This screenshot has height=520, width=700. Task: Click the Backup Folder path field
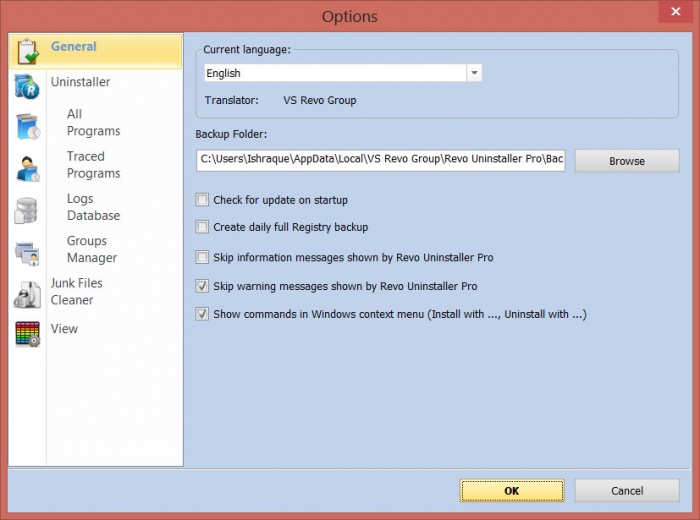[381, 160]
